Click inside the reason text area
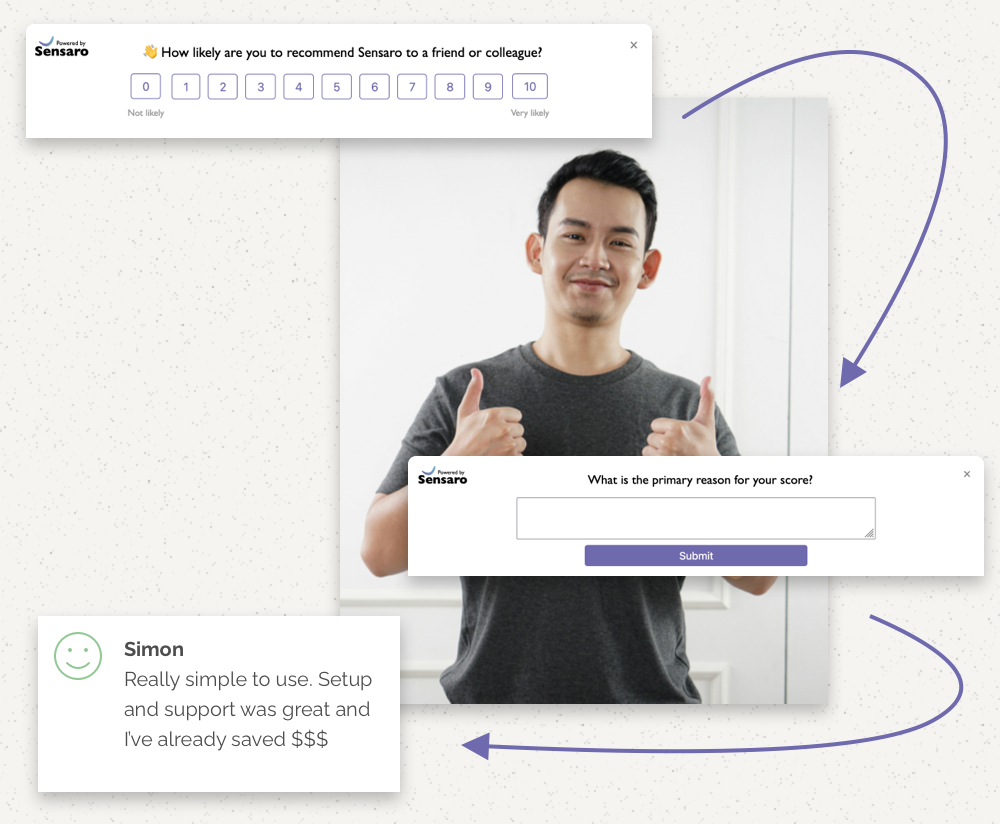 pos(696,517)
